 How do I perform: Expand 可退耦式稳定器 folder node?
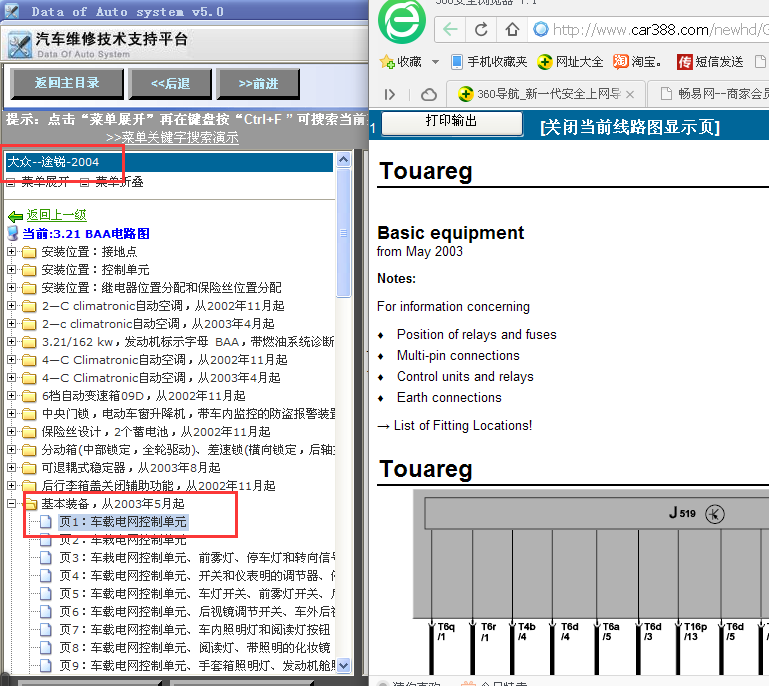(x=11, y=468)
